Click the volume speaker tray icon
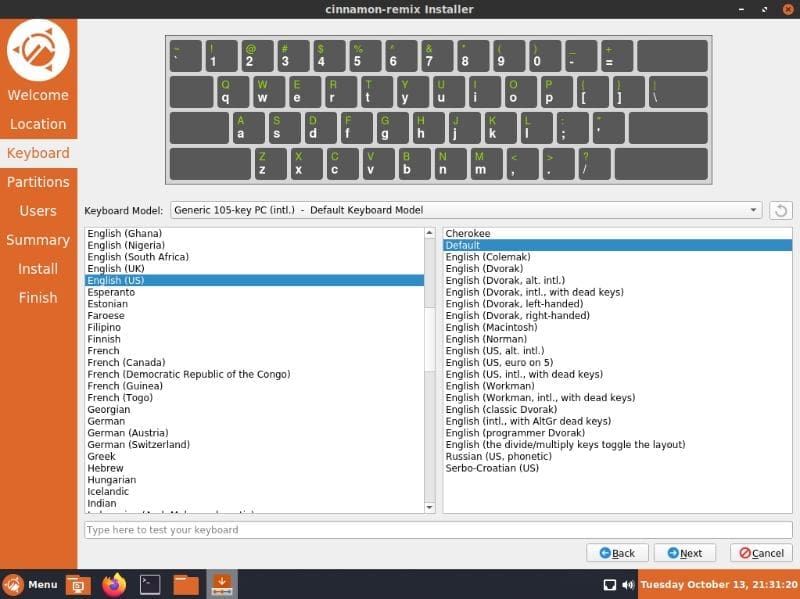800x599 pixels. point(628,585)
